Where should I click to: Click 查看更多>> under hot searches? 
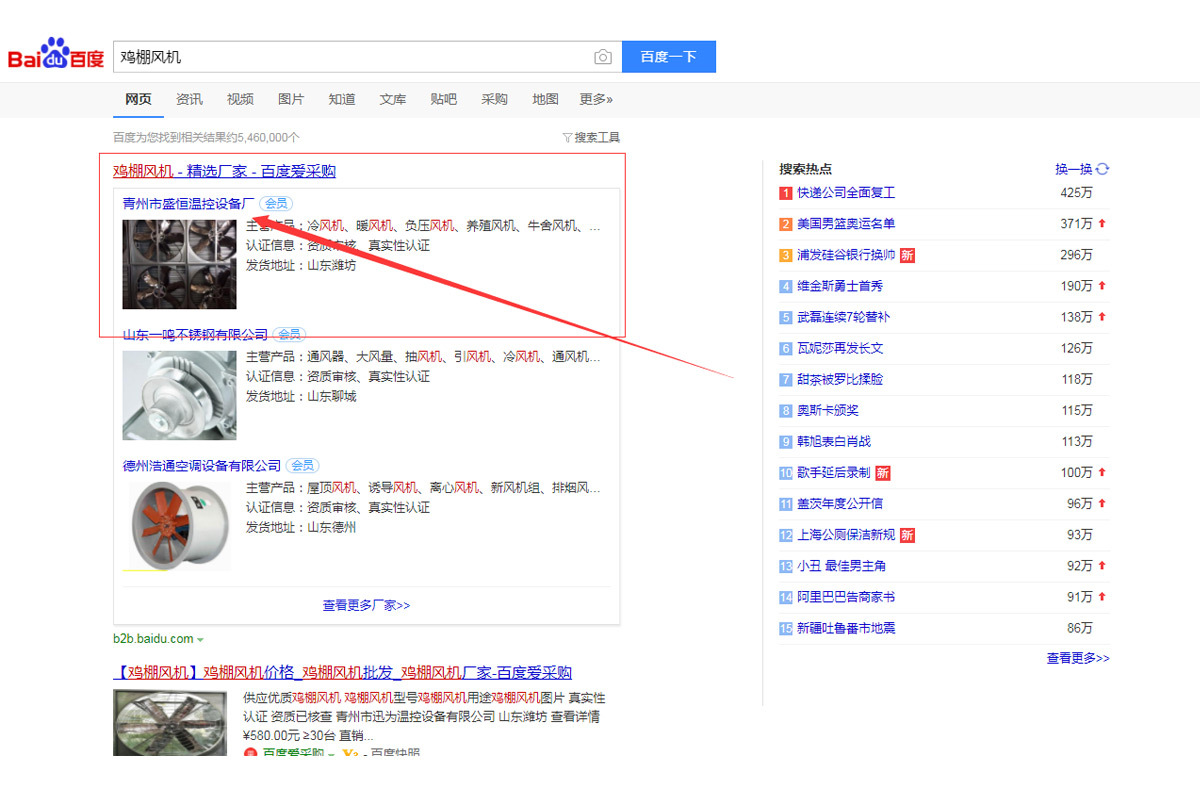click(x=1078, y=658)
